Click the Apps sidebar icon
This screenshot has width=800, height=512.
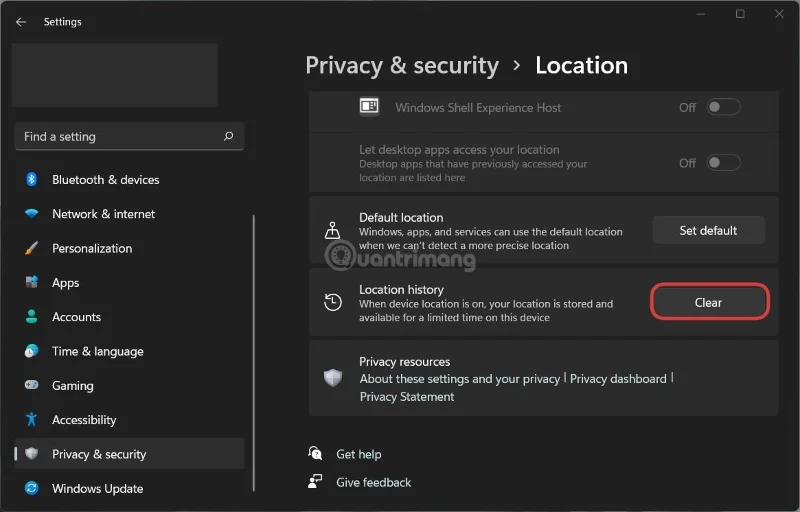[x=32, y=283]
